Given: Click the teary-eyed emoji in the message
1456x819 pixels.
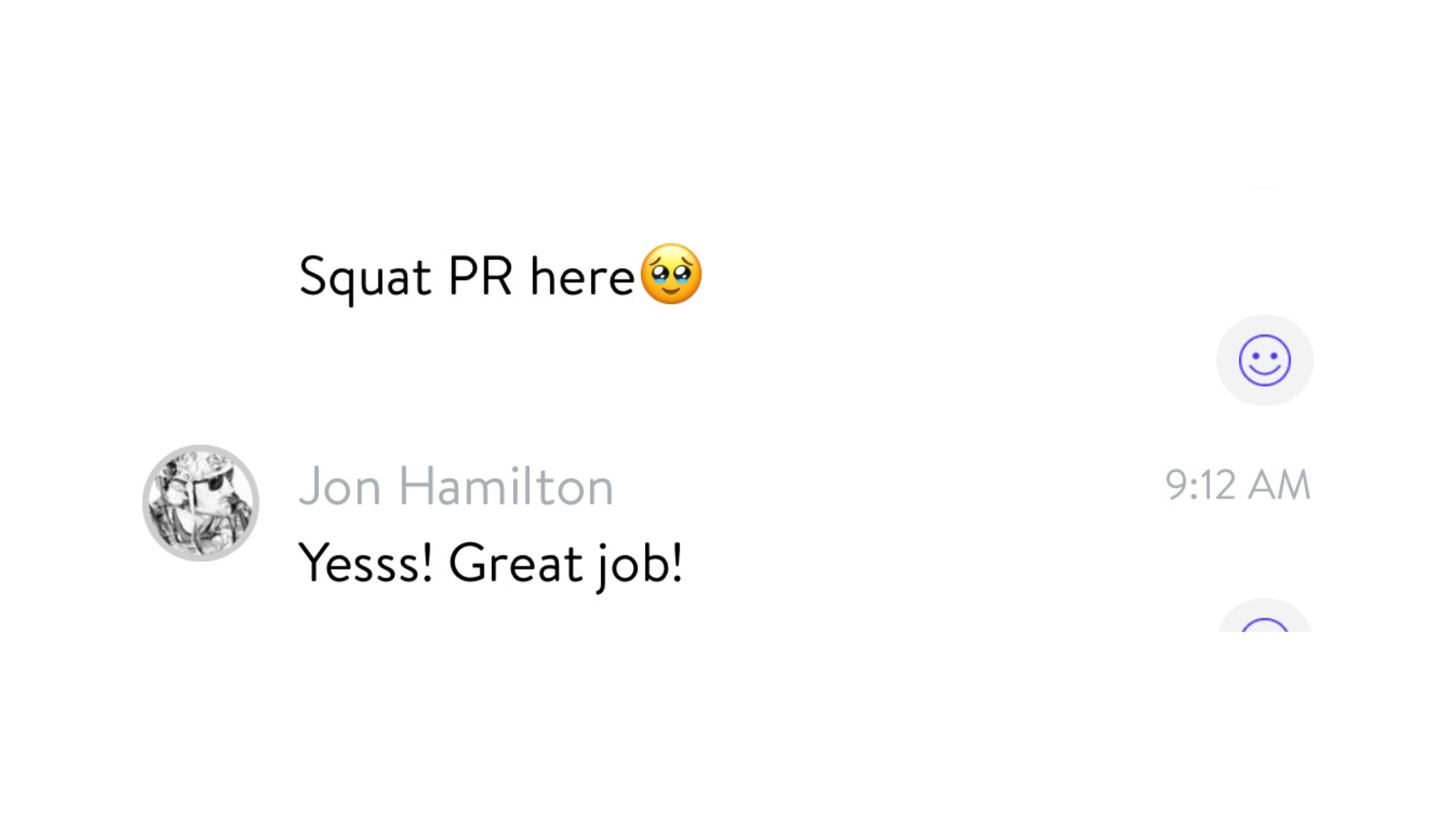Looking at the screenshot, I should [671, 274].
